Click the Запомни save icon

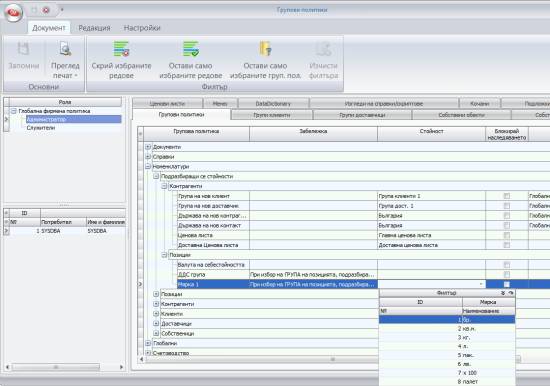[24, 49]
